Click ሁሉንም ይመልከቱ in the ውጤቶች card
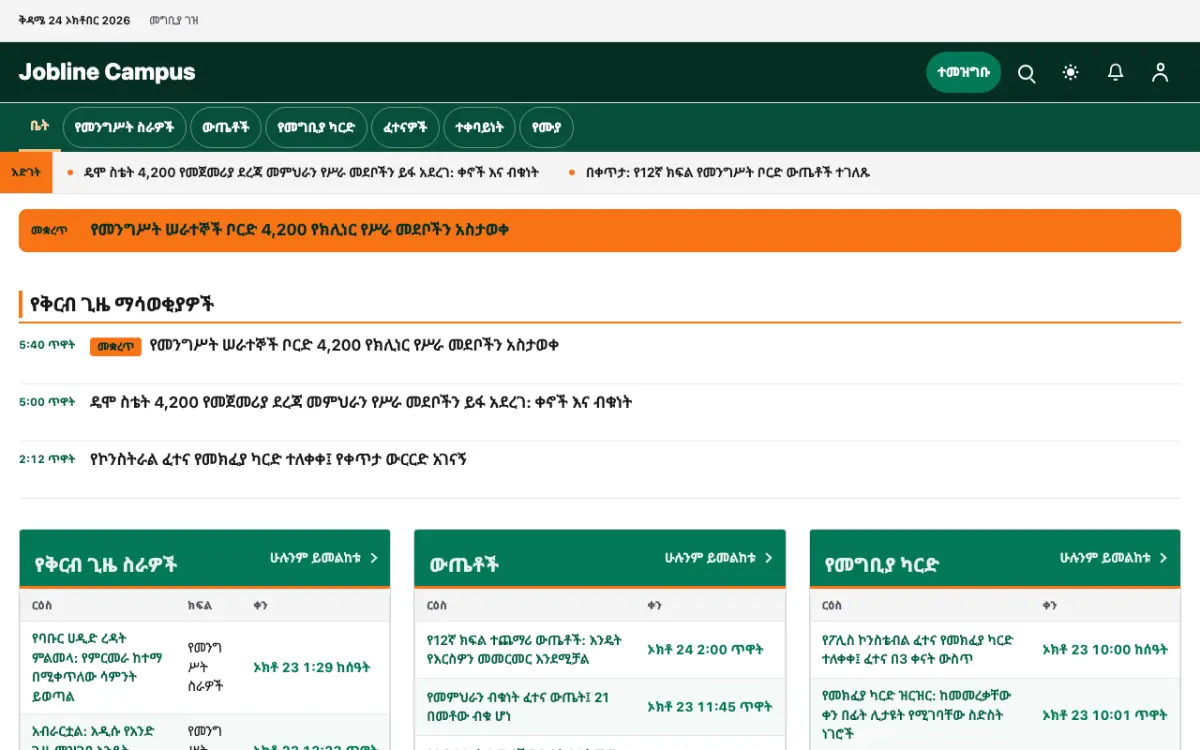 pyautogui.click(x=719, y=558)
